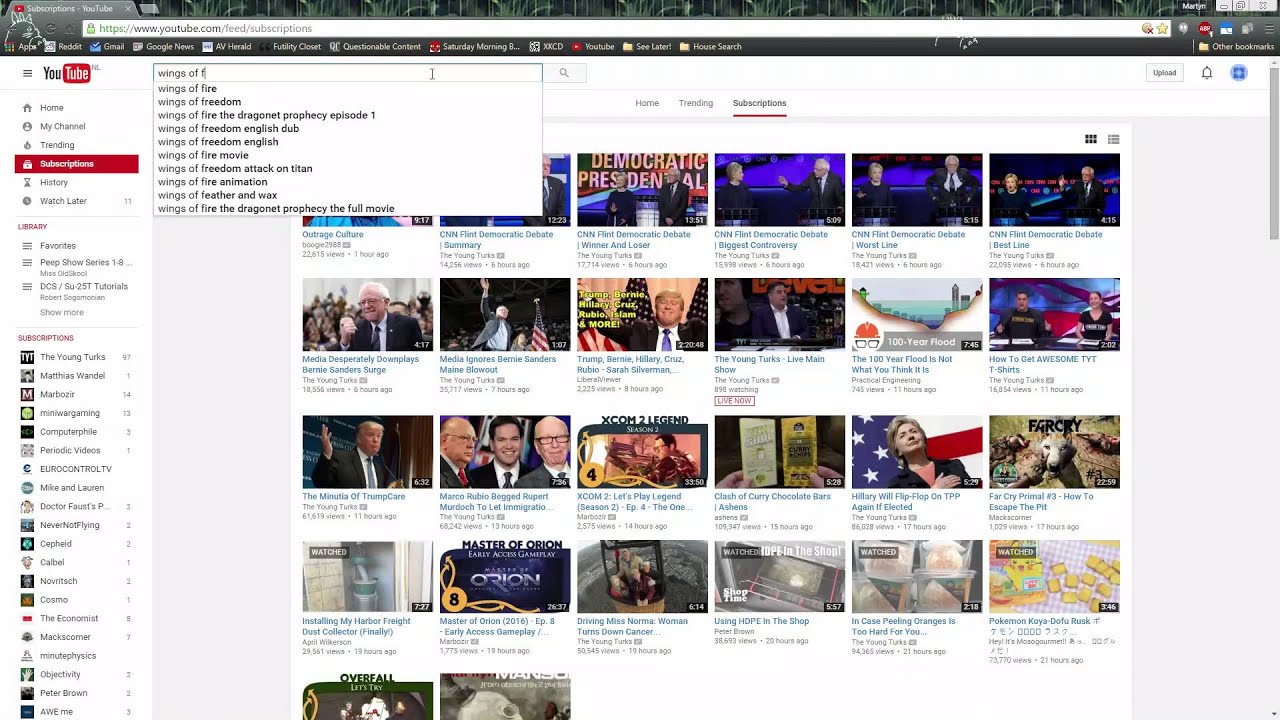Switch to list view layout
Image resolution: width=1280 pixels, height=720 pixels.
point(1113,139)
